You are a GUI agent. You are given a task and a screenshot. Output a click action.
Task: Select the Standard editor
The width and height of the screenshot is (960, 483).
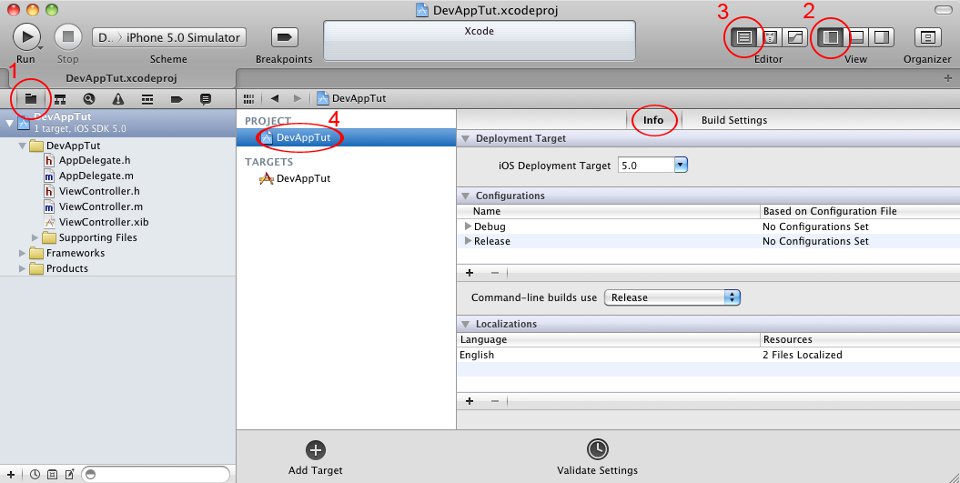[744, 37]
